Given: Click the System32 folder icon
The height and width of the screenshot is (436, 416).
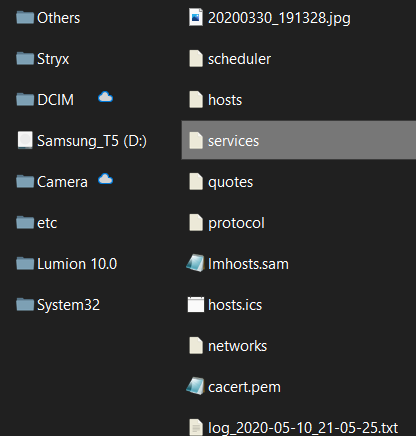Looking at the screenshot, I should [25, 305].
